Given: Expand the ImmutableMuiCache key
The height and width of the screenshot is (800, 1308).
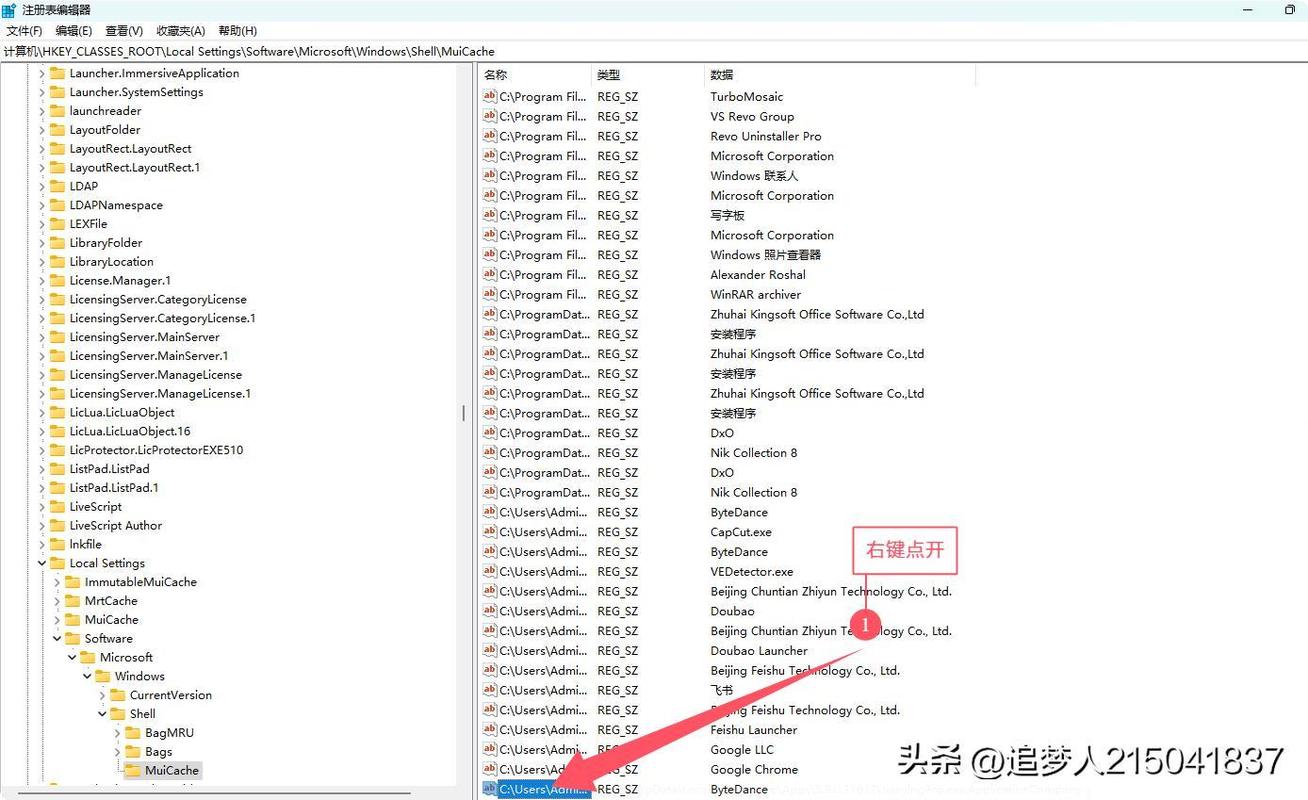Looking at the screenshot, I should coord(56,582).
